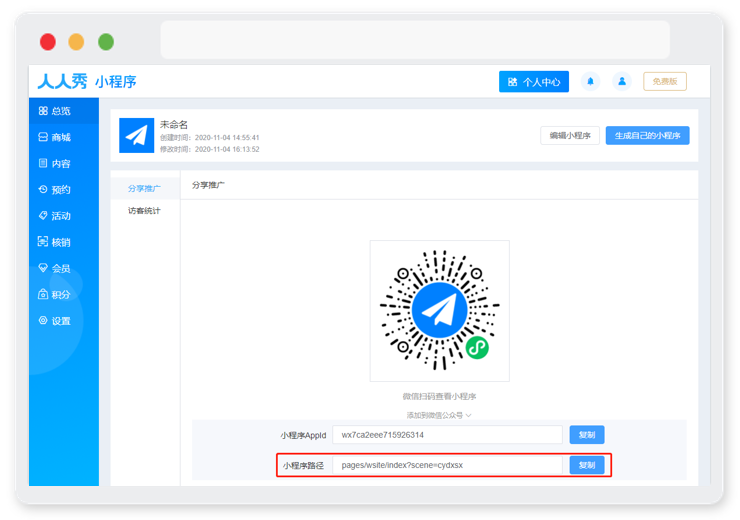Select 核销 from the sidebar
Screen dimensions: 740x520
click(x=64, y=242)
